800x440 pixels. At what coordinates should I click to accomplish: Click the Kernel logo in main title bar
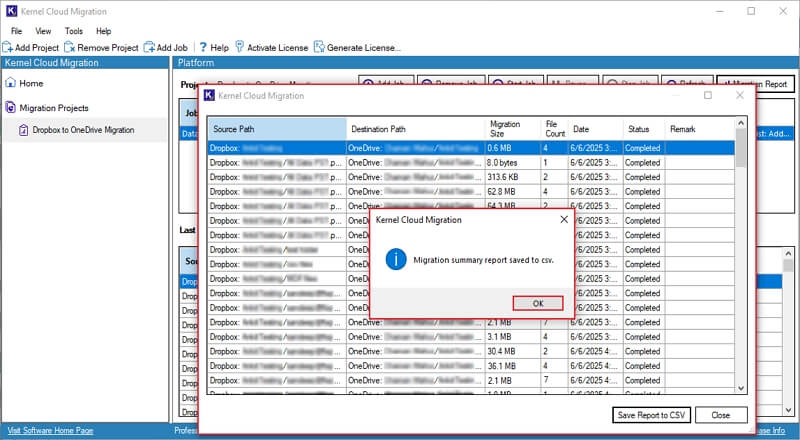tap(11, 11)
